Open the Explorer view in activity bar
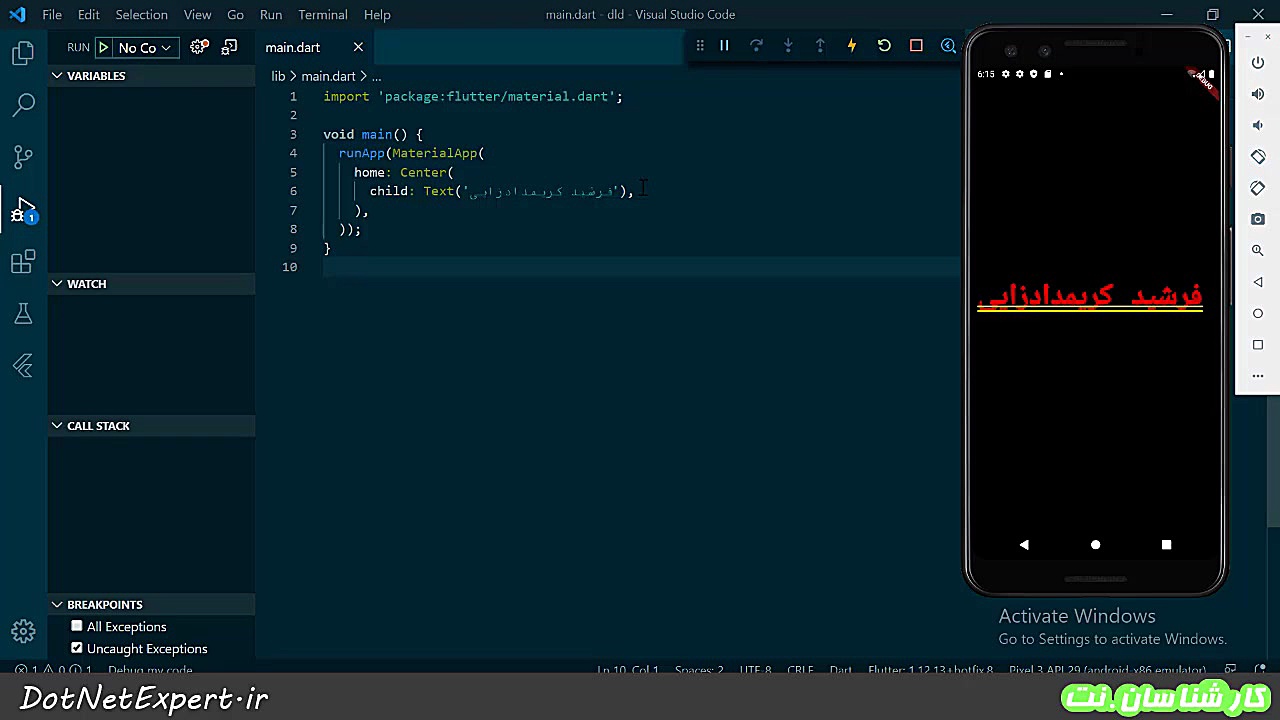Image resolution: width=1280 pixels, height=720 pixels. 23,53
